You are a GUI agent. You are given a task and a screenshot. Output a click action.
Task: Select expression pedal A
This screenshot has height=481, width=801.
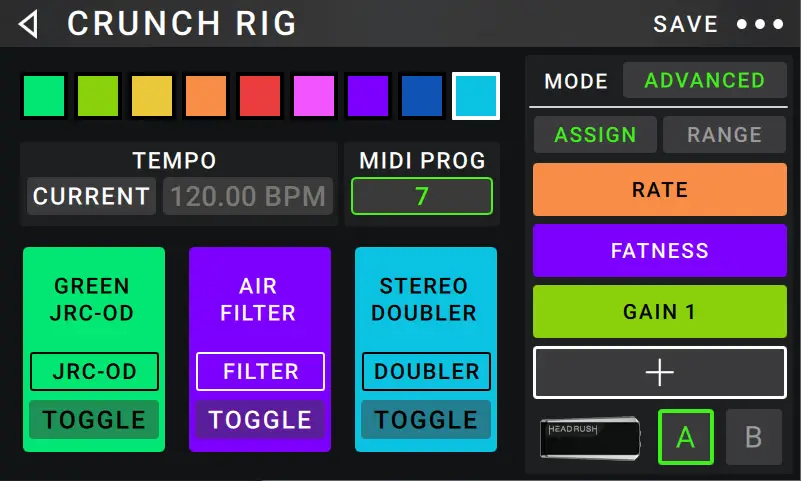point(686,437)
